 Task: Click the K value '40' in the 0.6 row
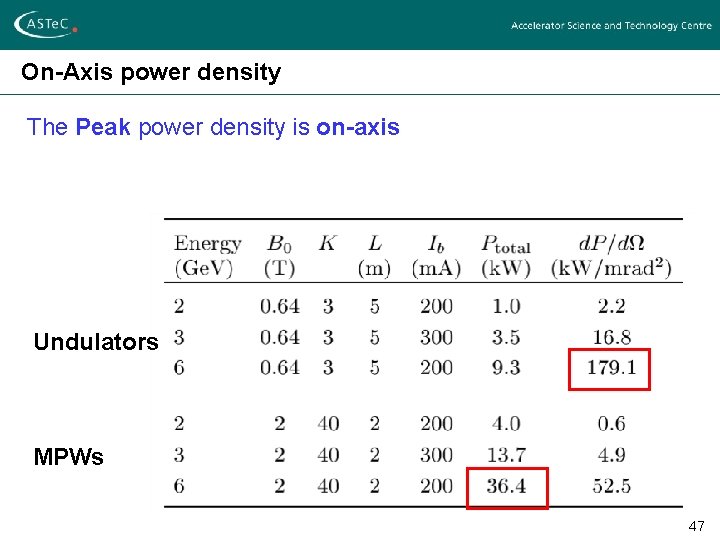pos(328,423)
